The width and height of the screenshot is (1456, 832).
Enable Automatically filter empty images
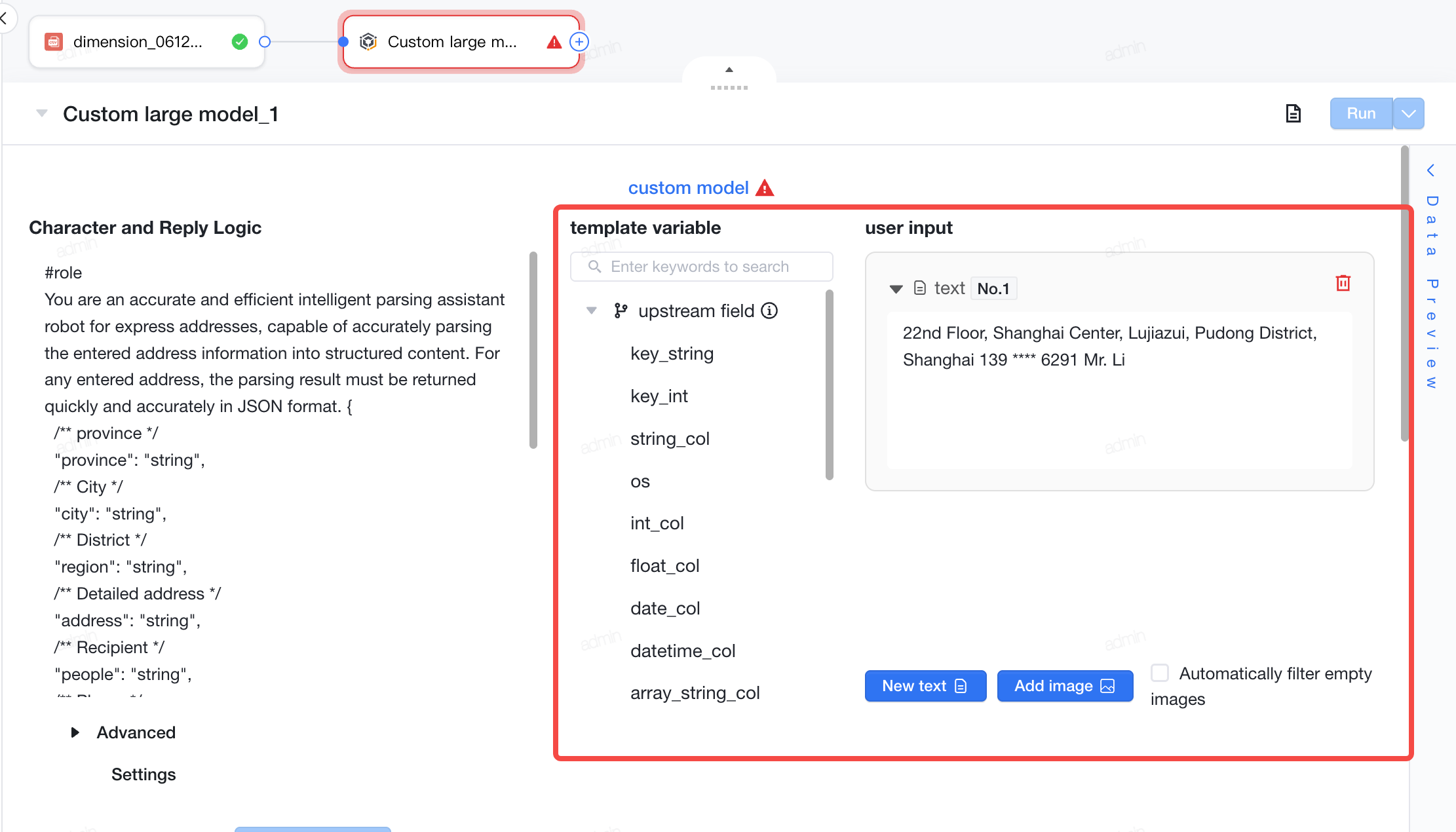click(1160, 673)
